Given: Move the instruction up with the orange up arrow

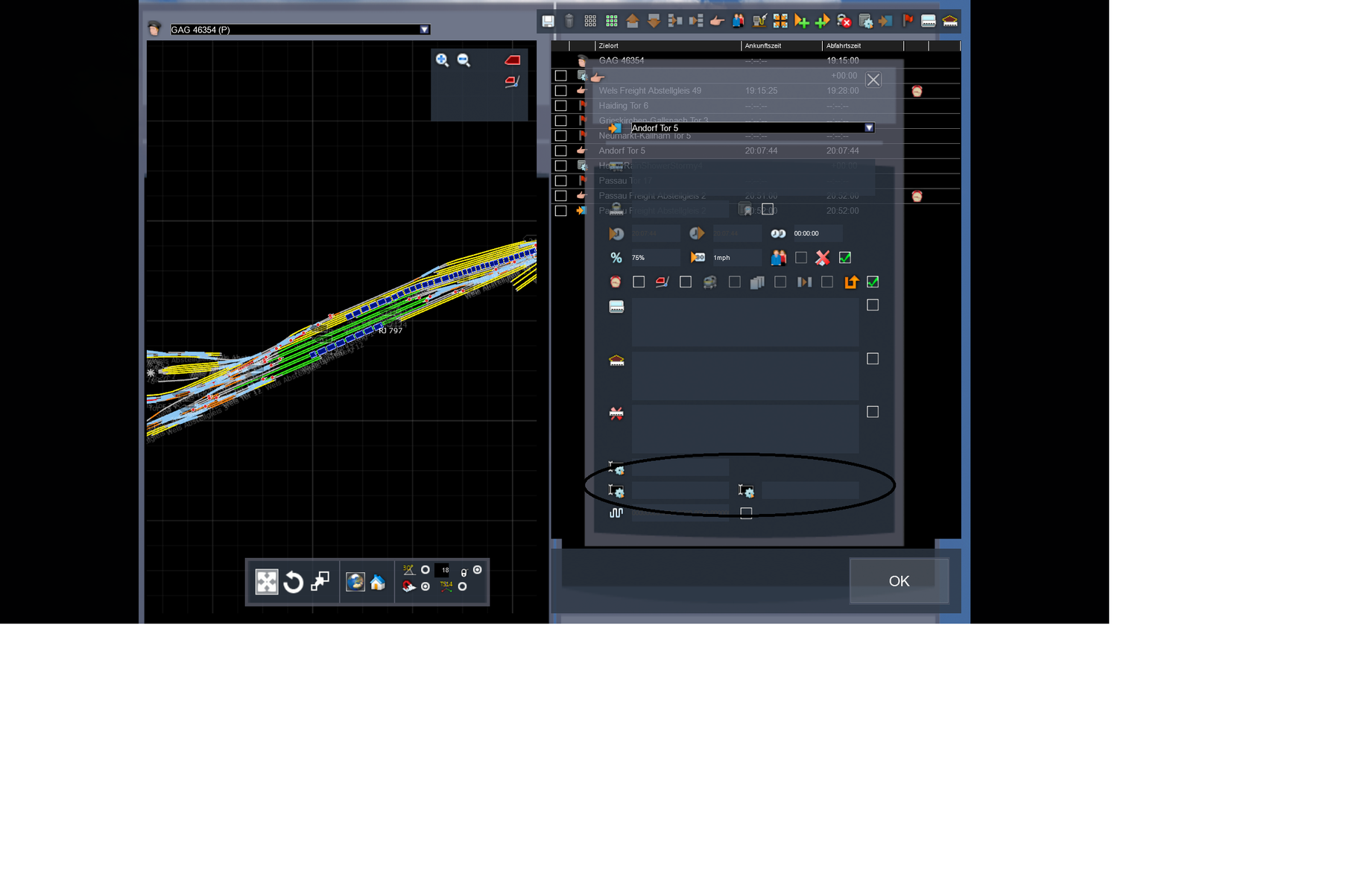Looking at the screenshot, I should click(x=633, y=22).
